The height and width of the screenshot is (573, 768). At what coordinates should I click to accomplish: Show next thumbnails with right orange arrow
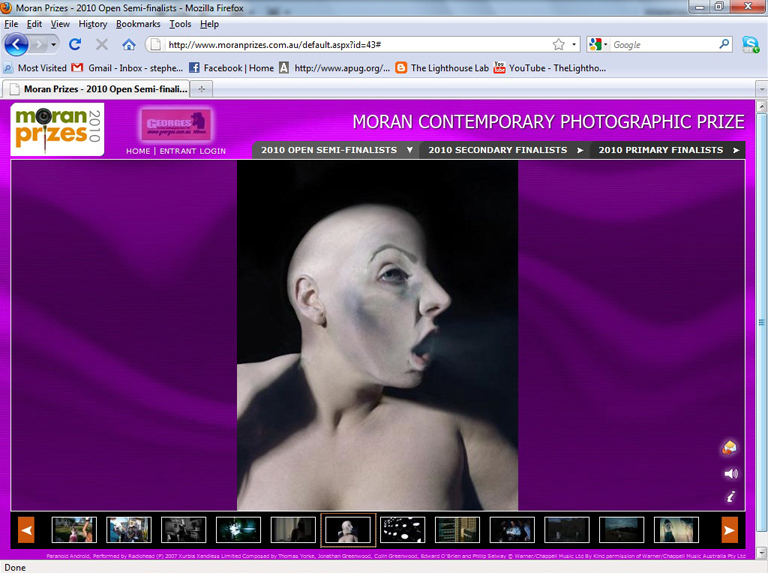pyautogui.click(x=729, y=530)
